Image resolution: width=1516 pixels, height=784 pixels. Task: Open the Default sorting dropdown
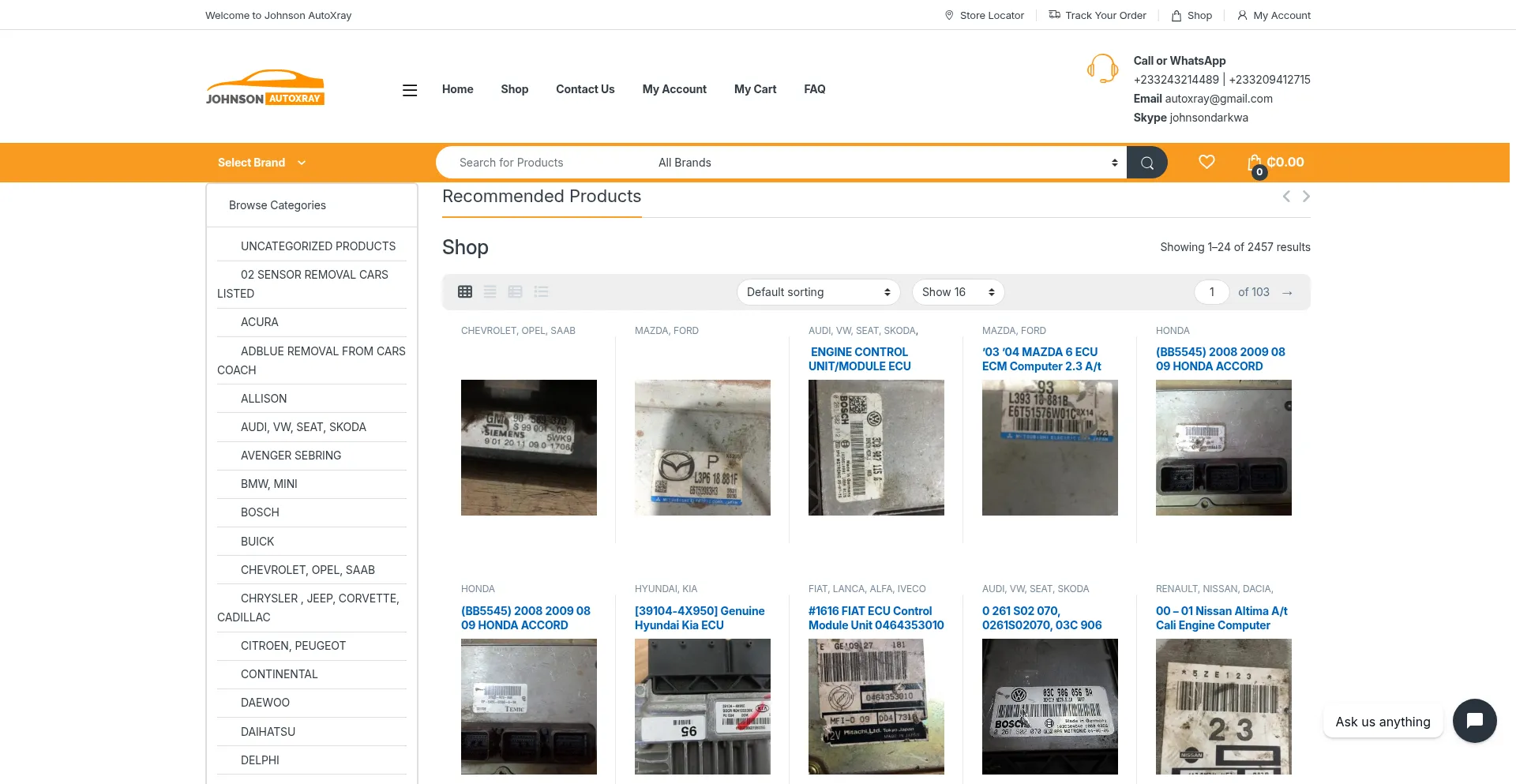click(818, 292)
